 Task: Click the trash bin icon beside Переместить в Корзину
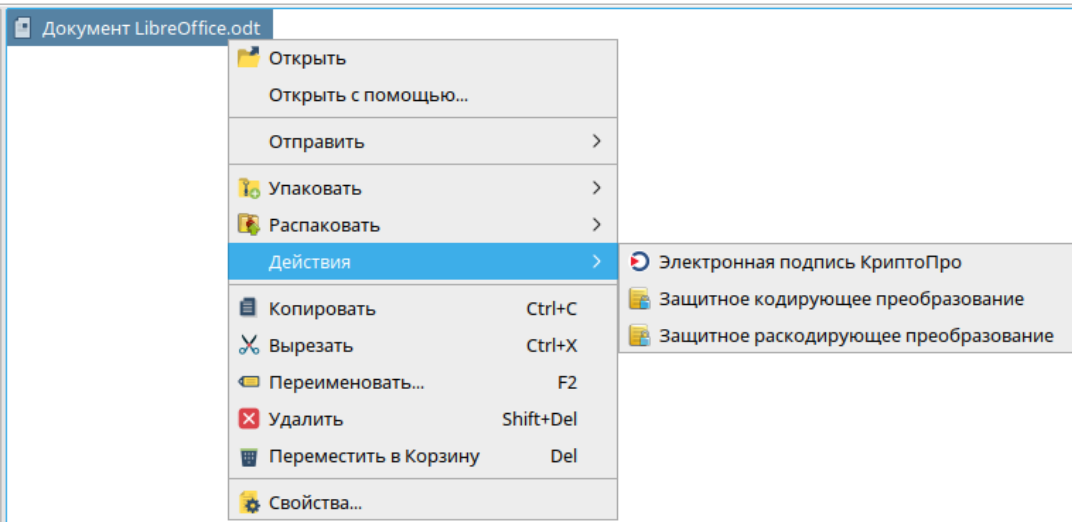(249, 456)
